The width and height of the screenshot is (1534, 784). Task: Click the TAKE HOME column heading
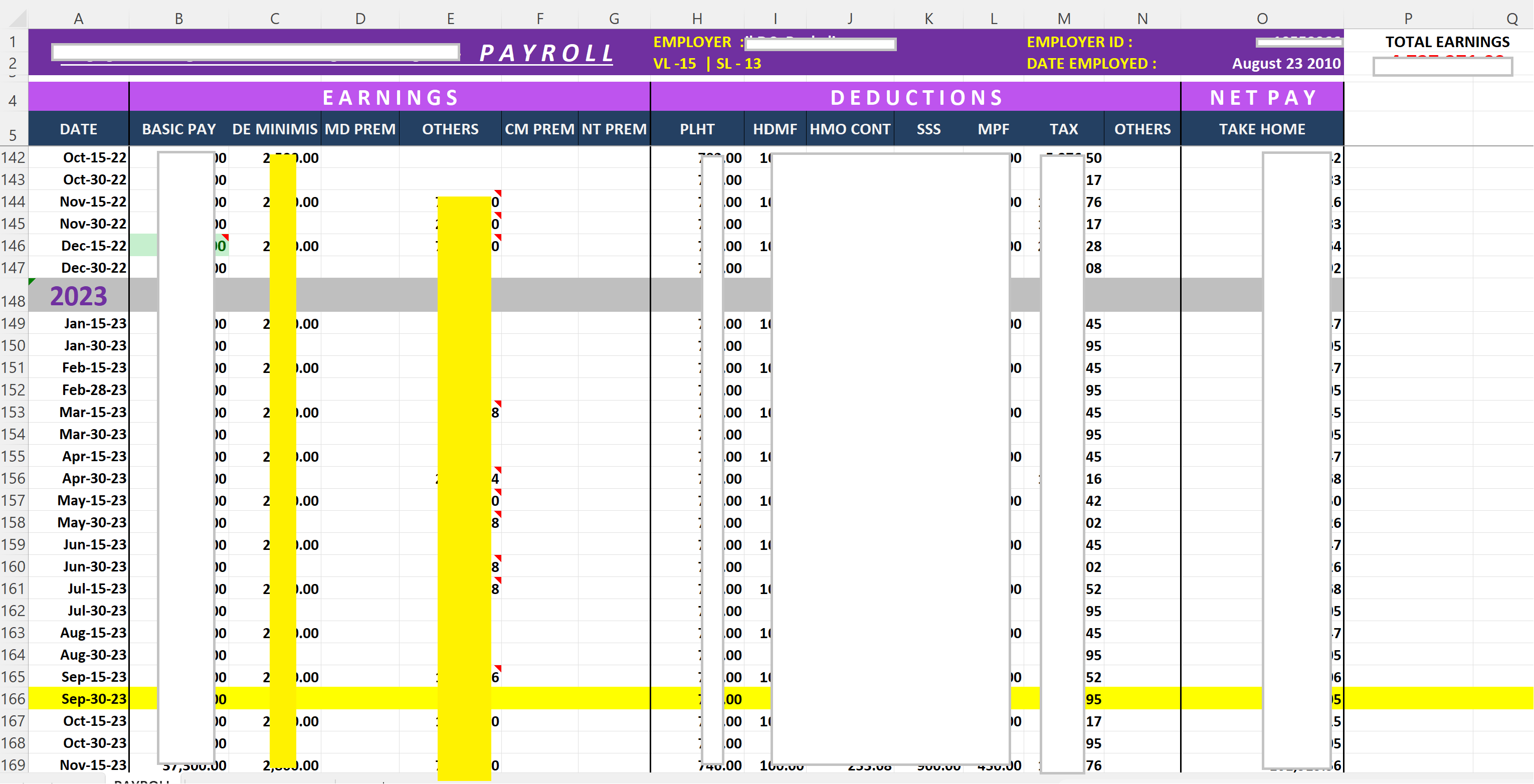click(x=1262, y=129)
